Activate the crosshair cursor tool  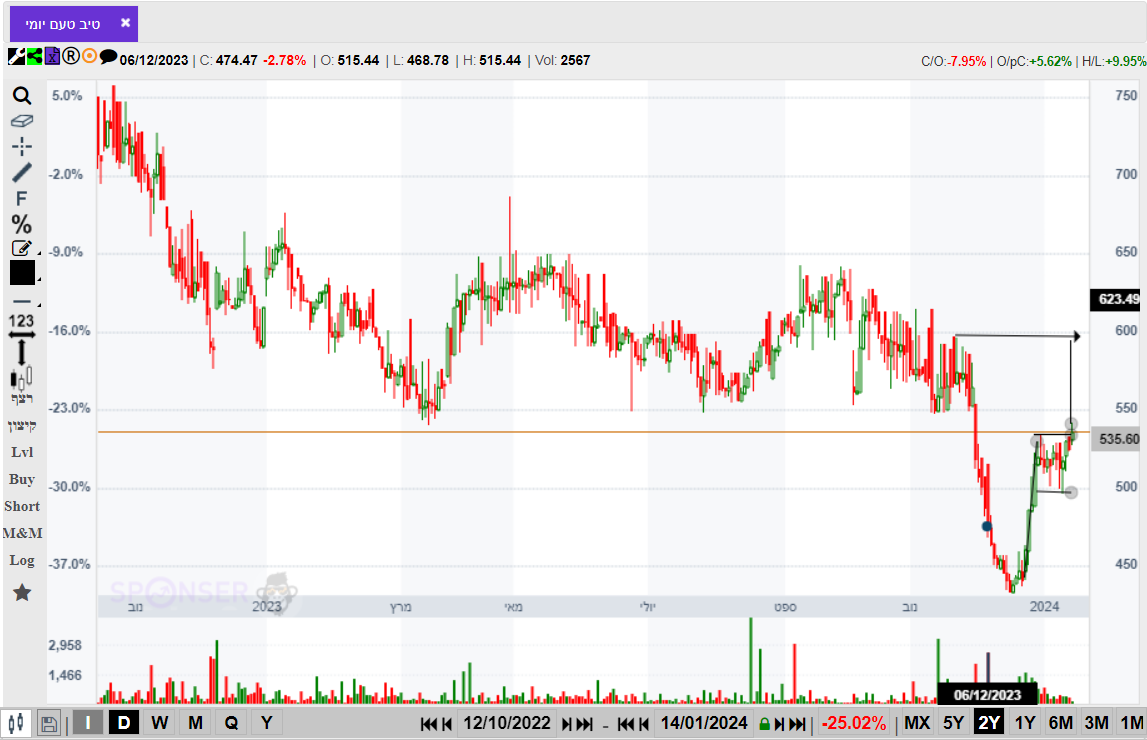(x=22, y=146)
